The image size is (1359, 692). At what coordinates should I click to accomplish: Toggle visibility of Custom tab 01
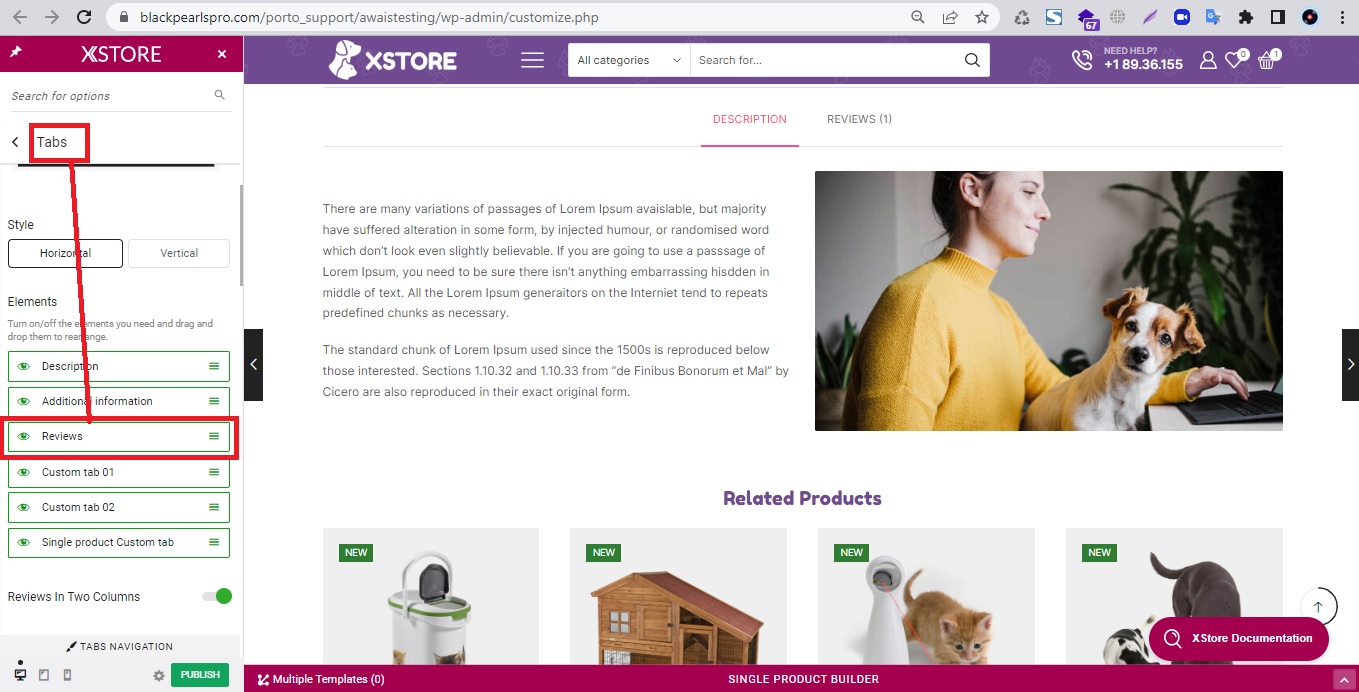24,472
